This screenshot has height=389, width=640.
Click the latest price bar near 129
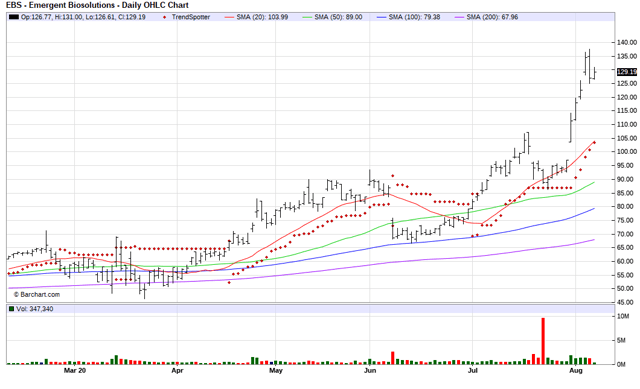[x=594, y=73]
